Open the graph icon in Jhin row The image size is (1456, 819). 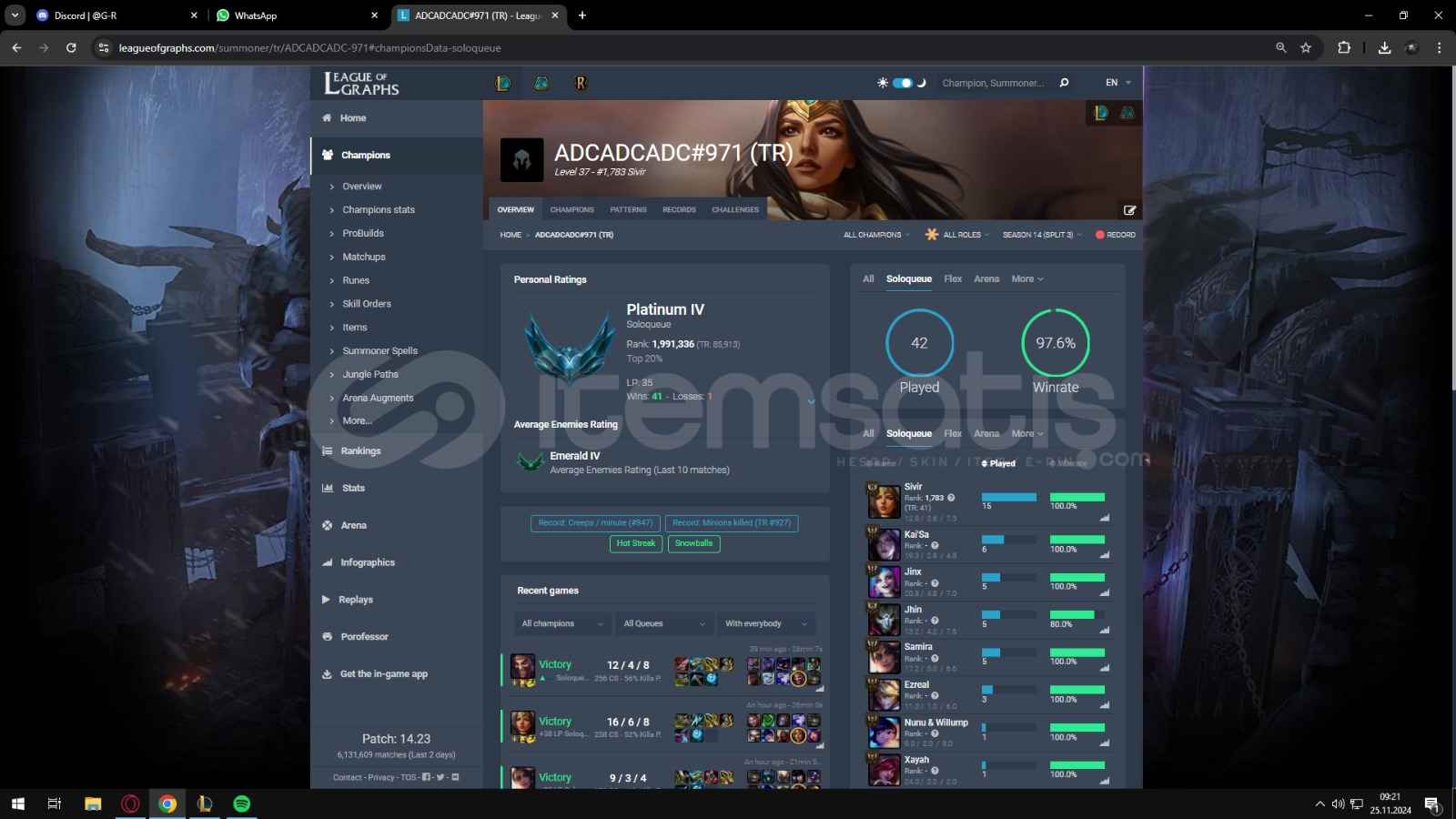(x=1105, y=630)
